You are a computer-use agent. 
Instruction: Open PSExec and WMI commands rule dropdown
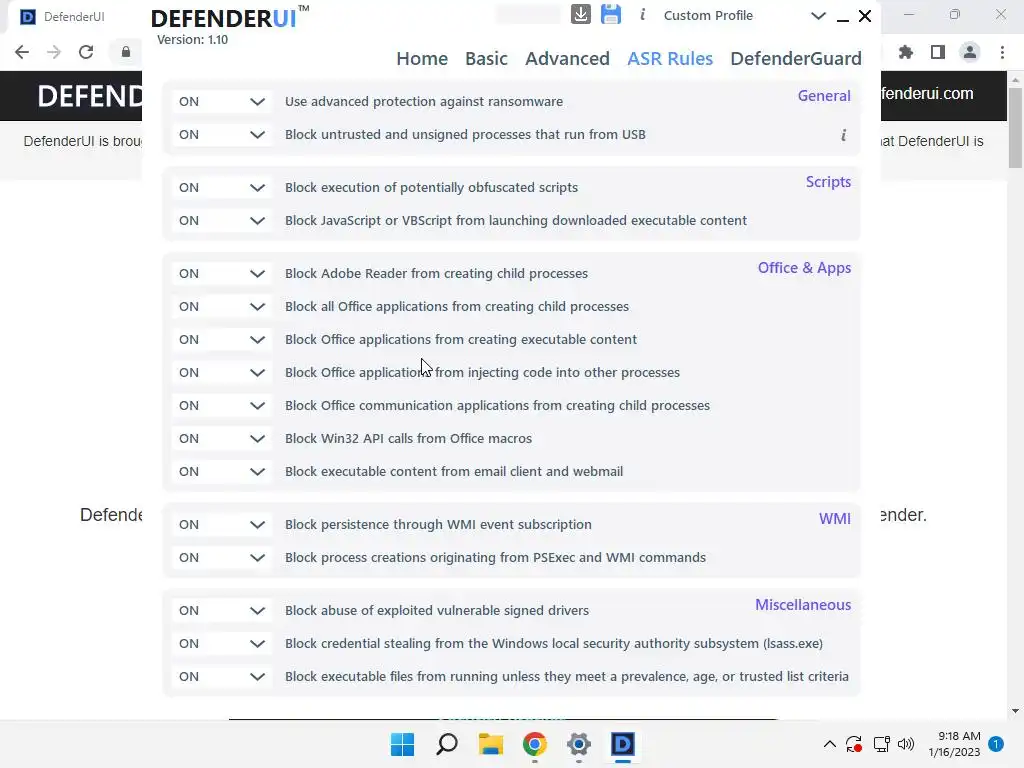coord(221,558)
